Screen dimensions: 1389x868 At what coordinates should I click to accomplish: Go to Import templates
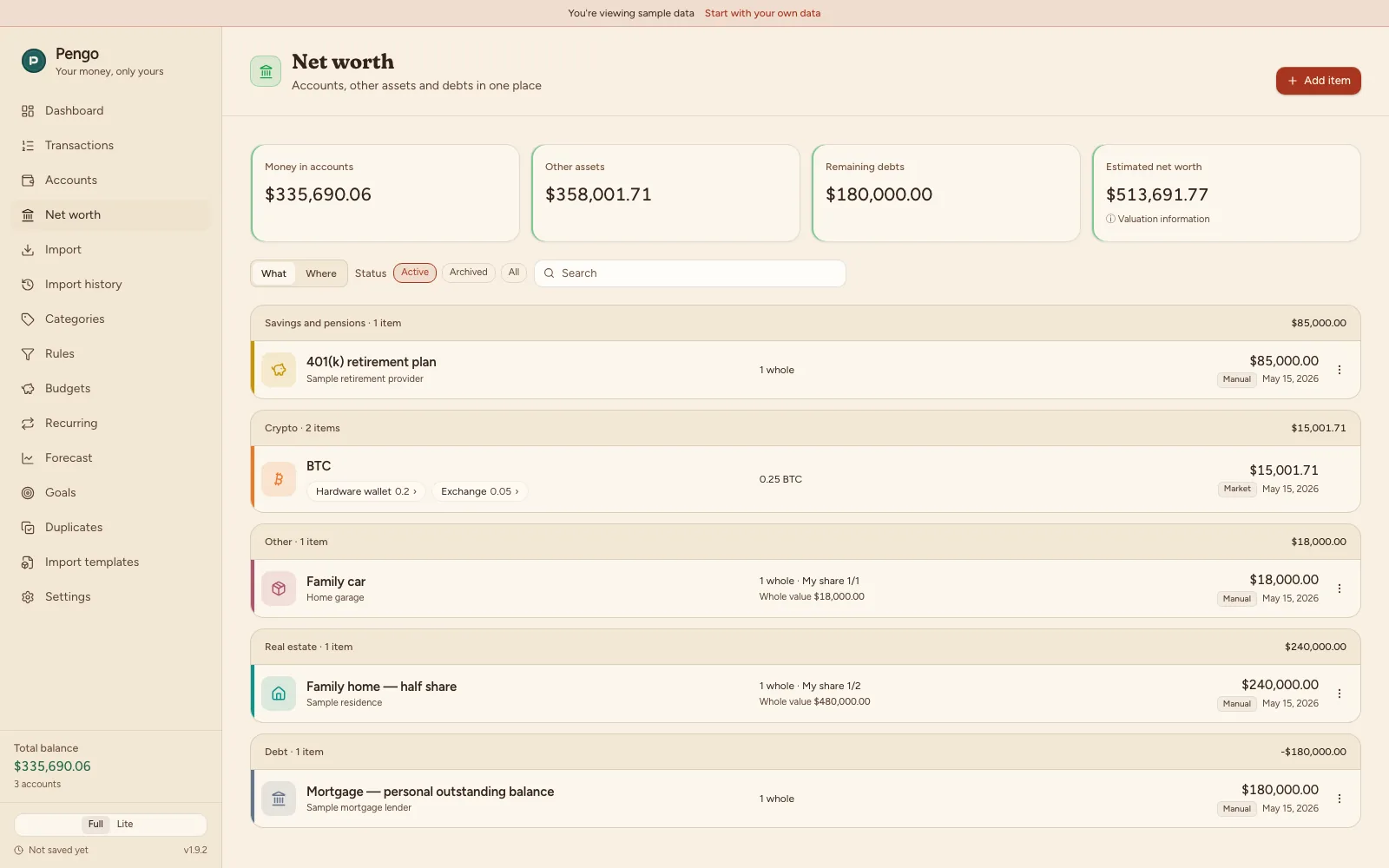coord(111,562)
